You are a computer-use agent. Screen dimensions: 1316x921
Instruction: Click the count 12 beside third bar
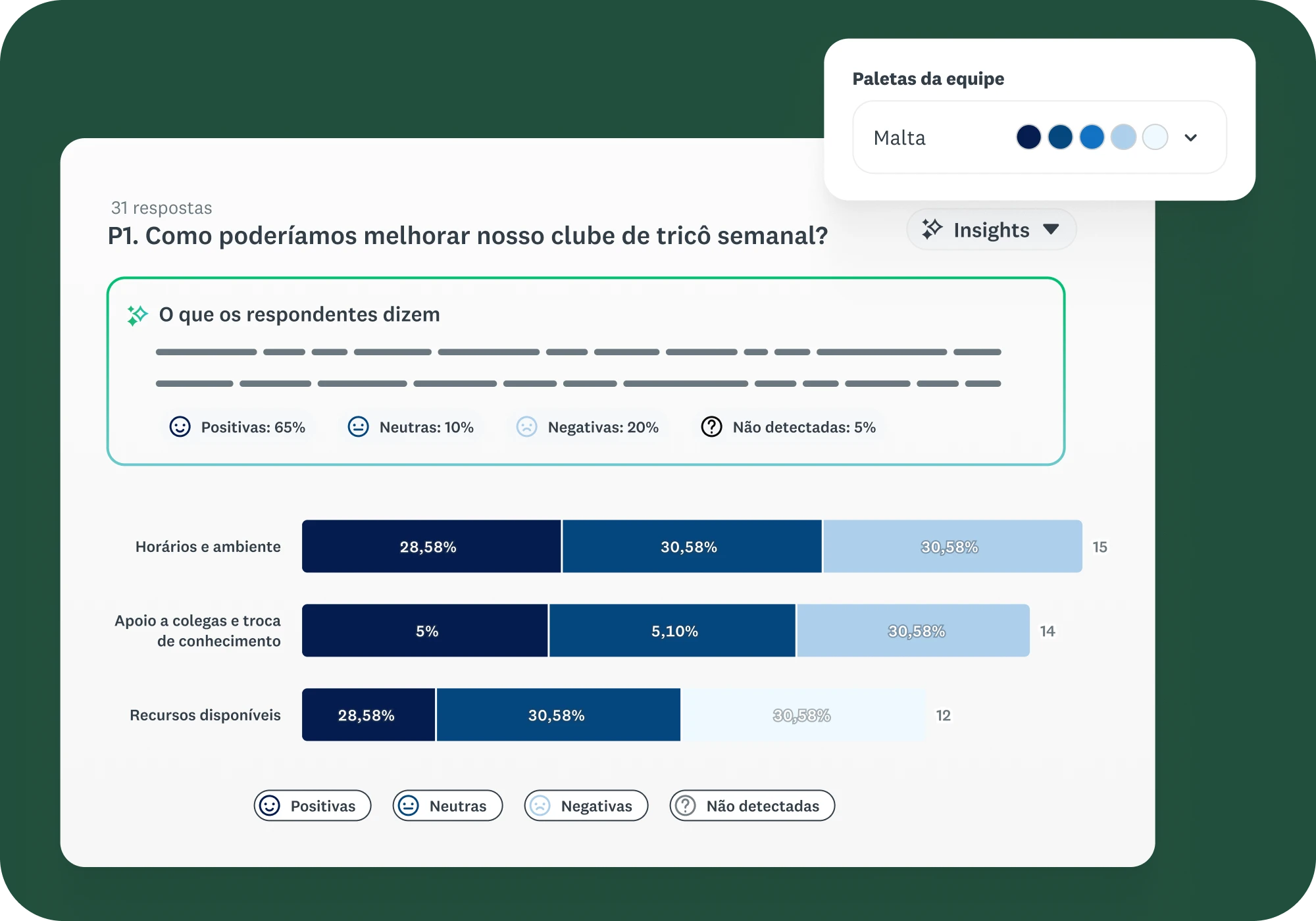click(944, 715)
